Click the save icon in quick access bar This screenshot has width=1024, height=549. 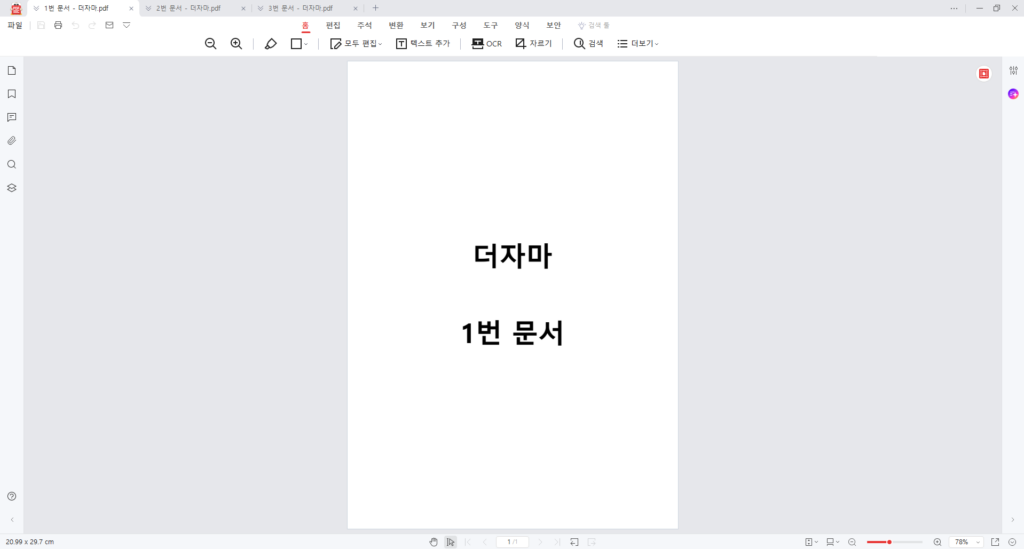click(40, 25)
